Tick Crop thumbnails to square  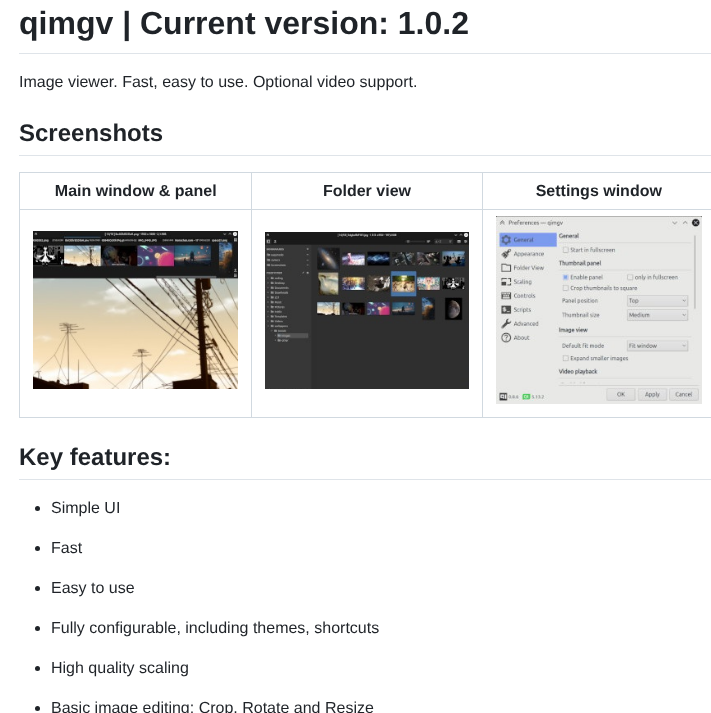(x=566, y=288)
